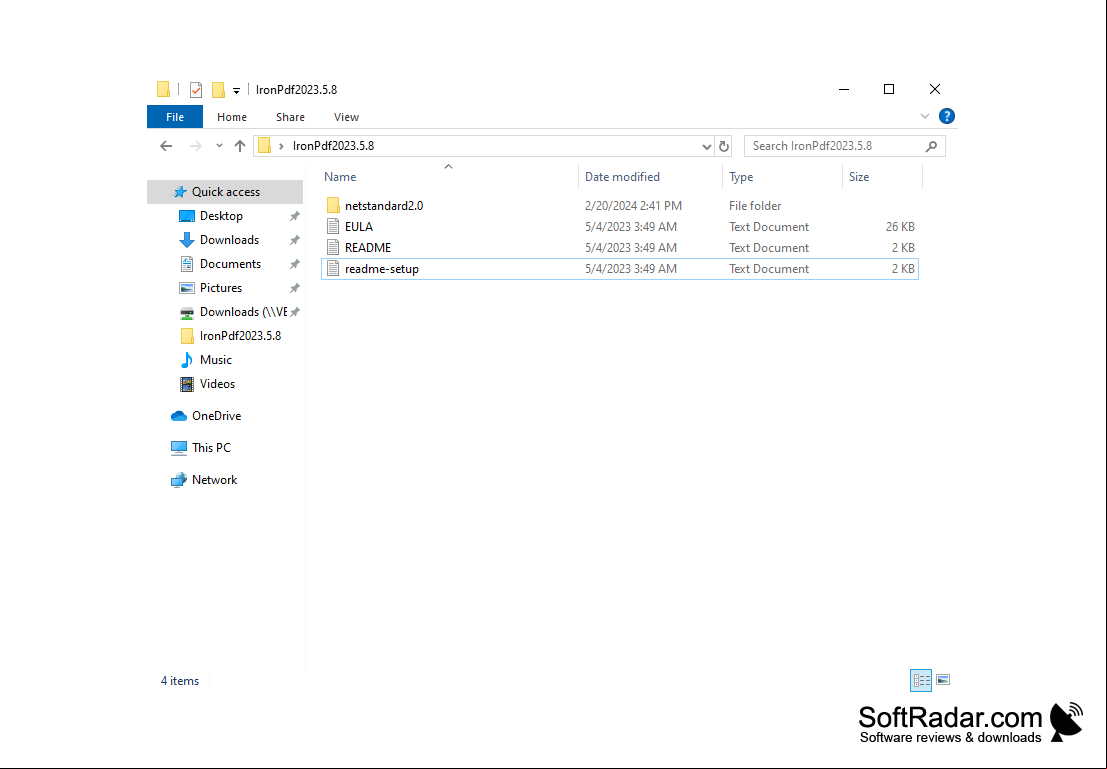Open Help with the blue question icon

tap(947, 117)
